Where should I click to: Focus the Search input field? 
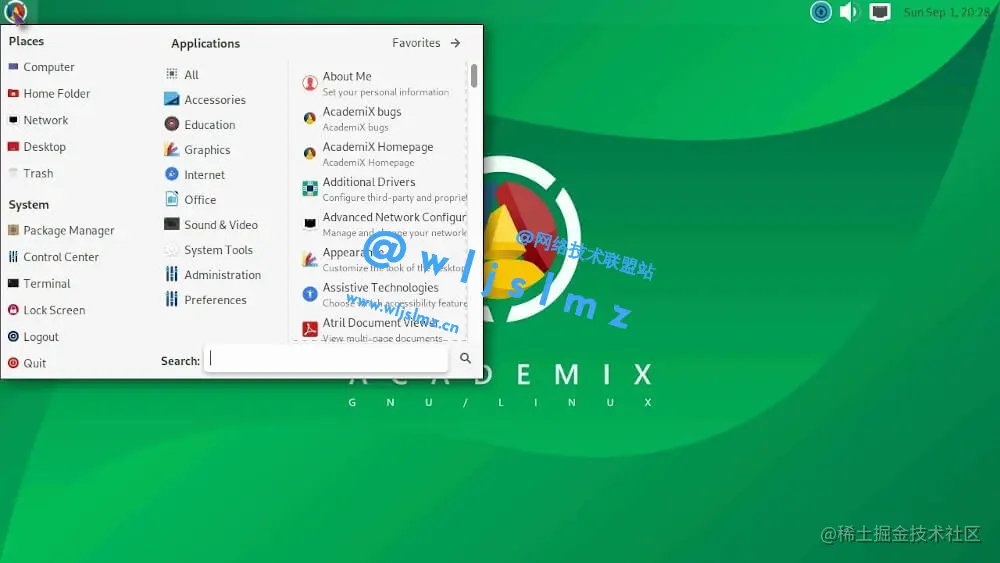pyautogui.click(x=327, y=359)
